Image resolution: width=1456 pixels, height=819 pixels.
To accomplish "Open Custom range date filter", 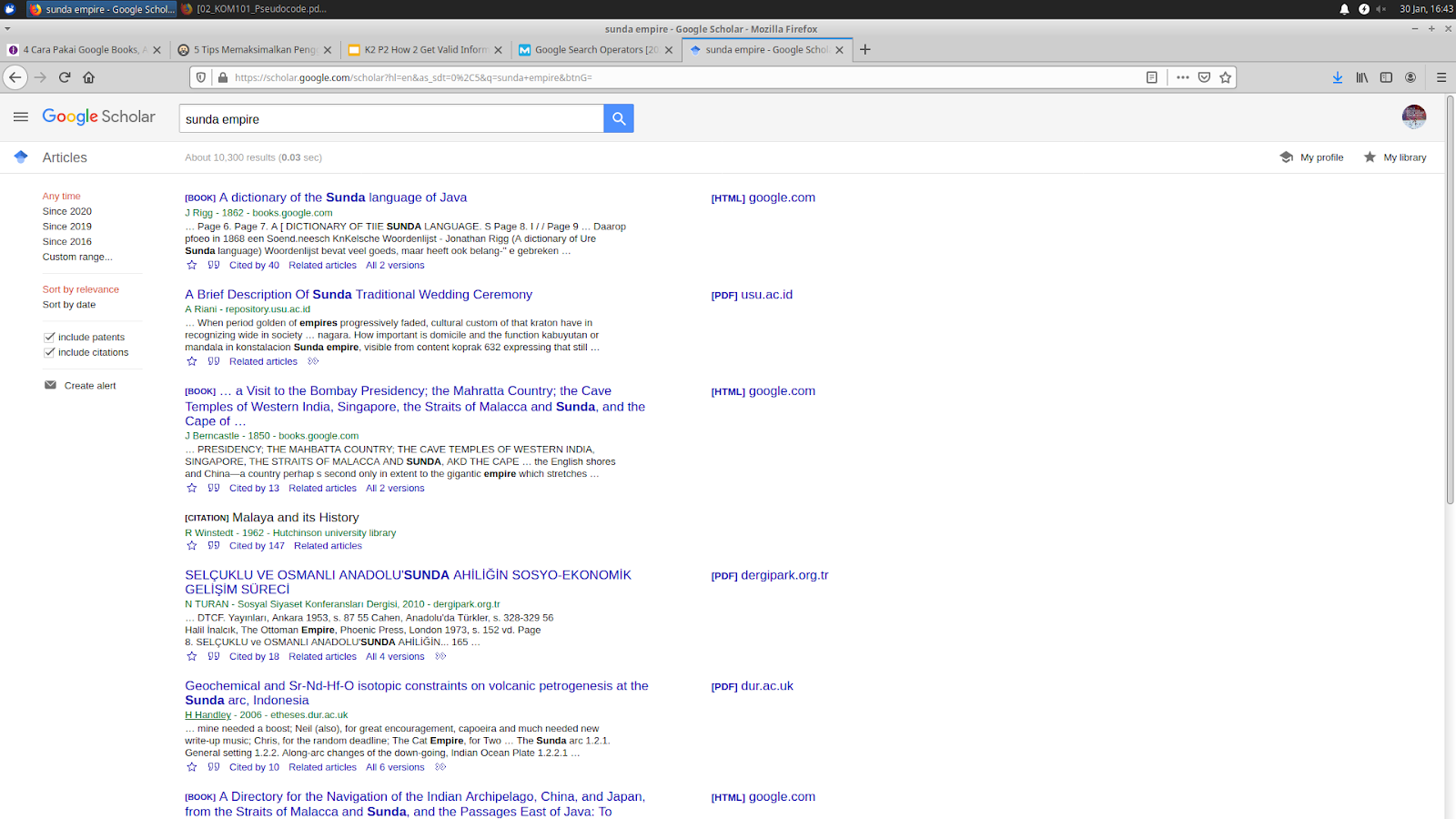I will (x=77, y=257).
